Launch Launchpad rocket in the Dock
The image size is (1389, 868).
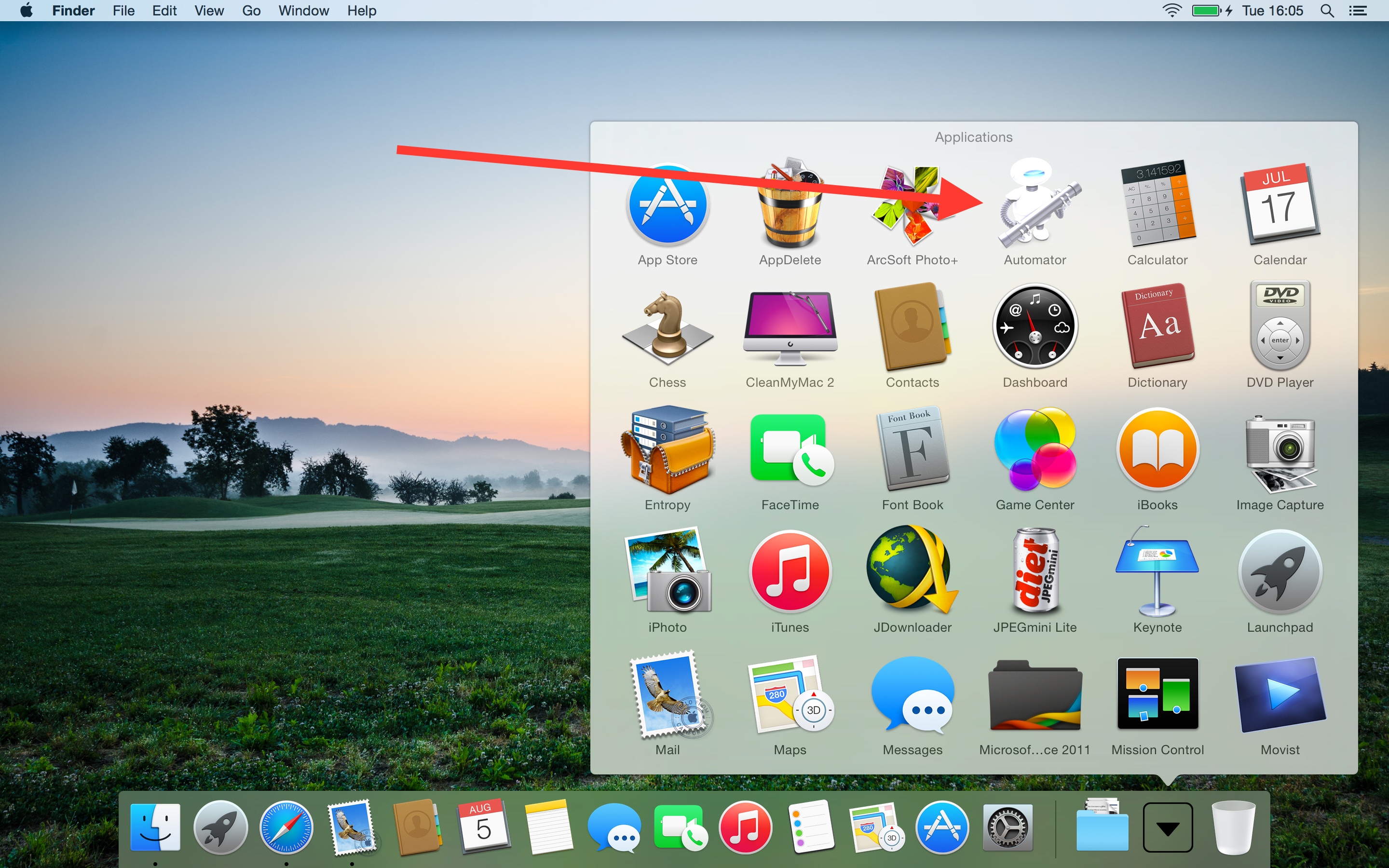[x=221, y=828]
